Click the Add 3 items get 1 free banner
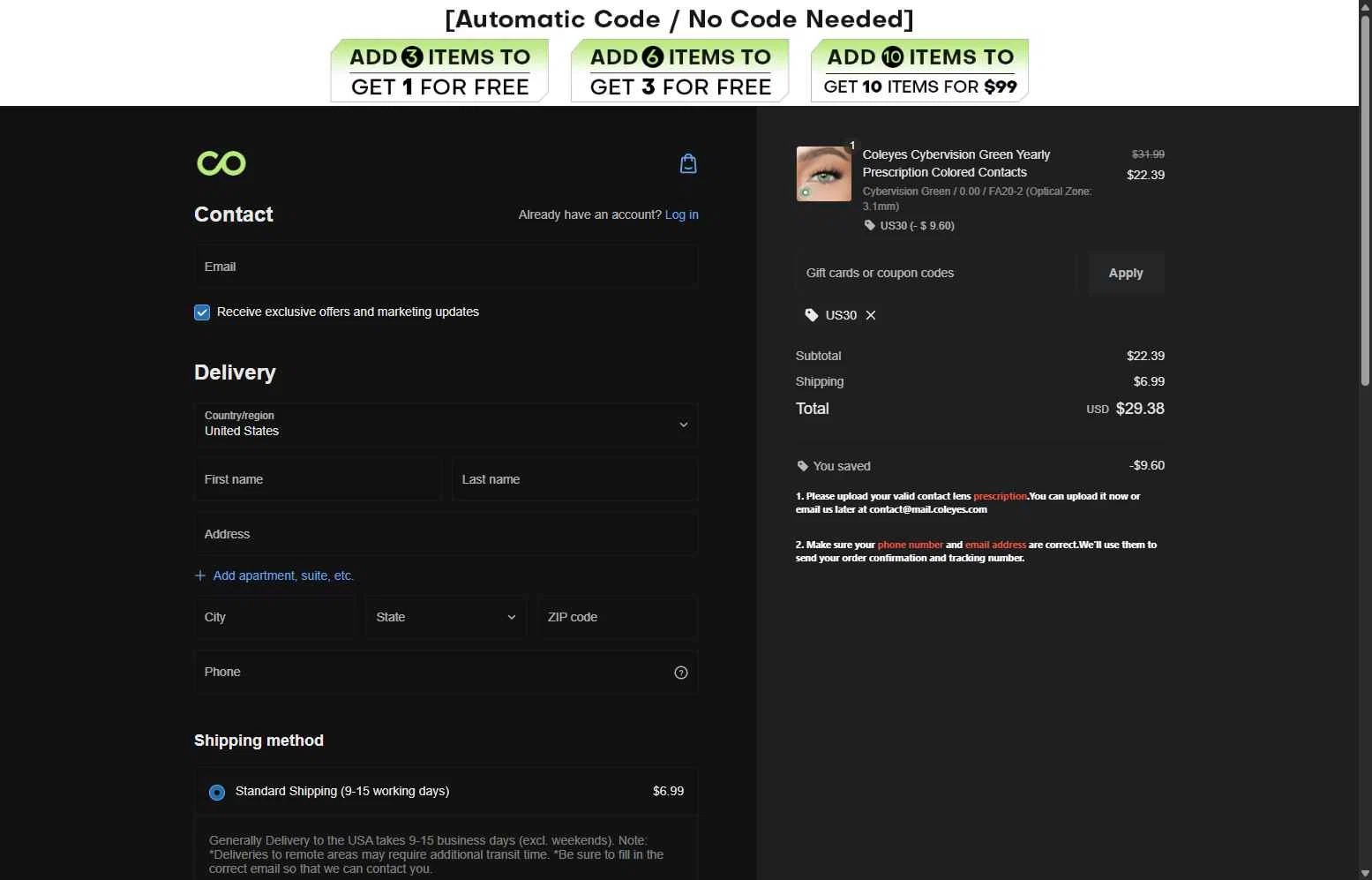Screen dimensions: 1372x880 (439, 71)
